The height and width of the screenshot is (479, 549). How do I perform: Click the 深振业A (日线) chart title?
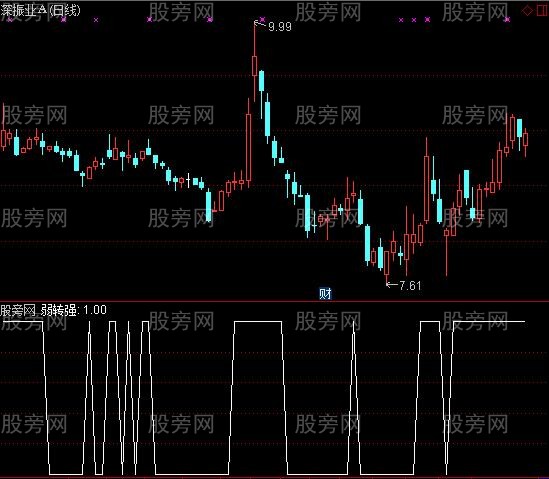tap(40, 10)
